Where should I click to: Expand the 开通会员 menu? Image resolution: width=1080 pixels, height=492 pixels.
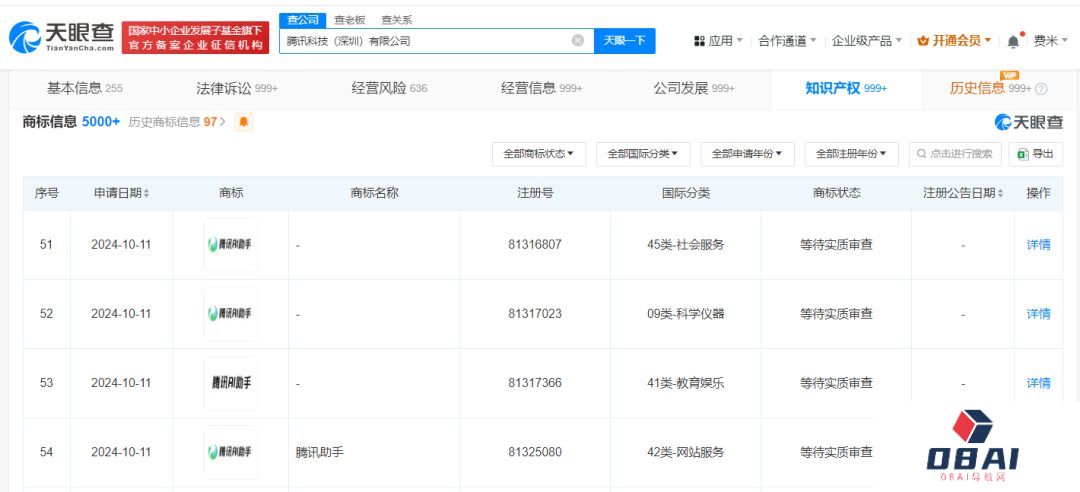(x=954, y=41)
